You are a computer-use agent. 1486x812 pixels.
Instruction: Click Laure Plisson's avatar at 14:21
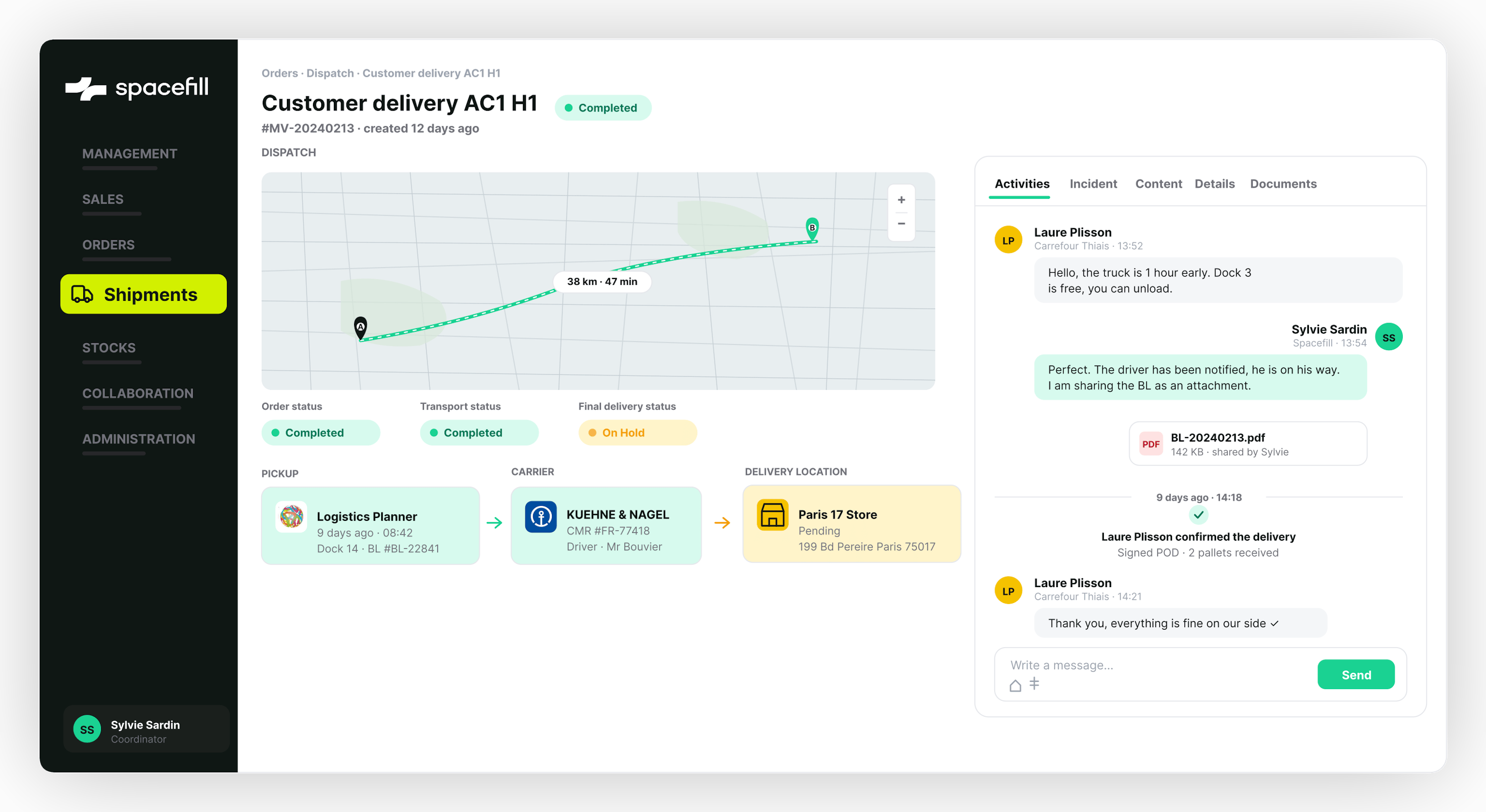click(x=1008, y=591)
